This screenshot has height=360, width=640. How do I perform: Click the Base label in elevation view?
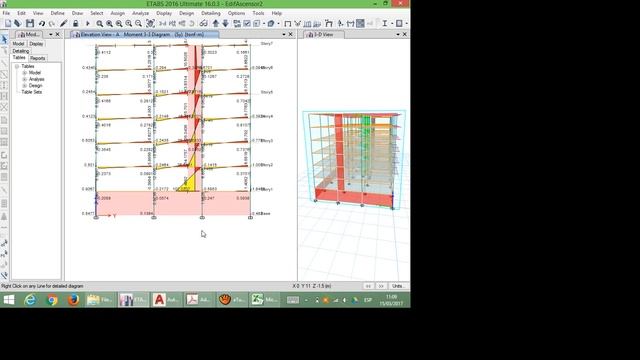click(x=265, y=213)
